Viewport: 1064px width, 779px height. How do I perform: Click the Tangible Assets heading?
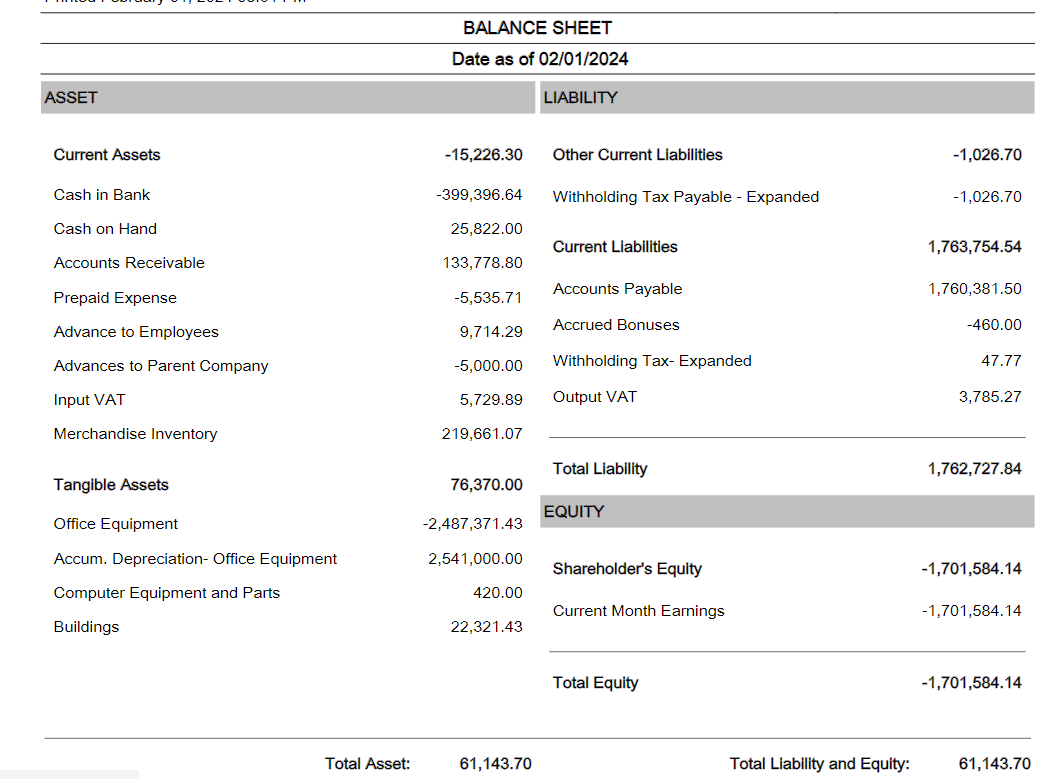point(111,484)
